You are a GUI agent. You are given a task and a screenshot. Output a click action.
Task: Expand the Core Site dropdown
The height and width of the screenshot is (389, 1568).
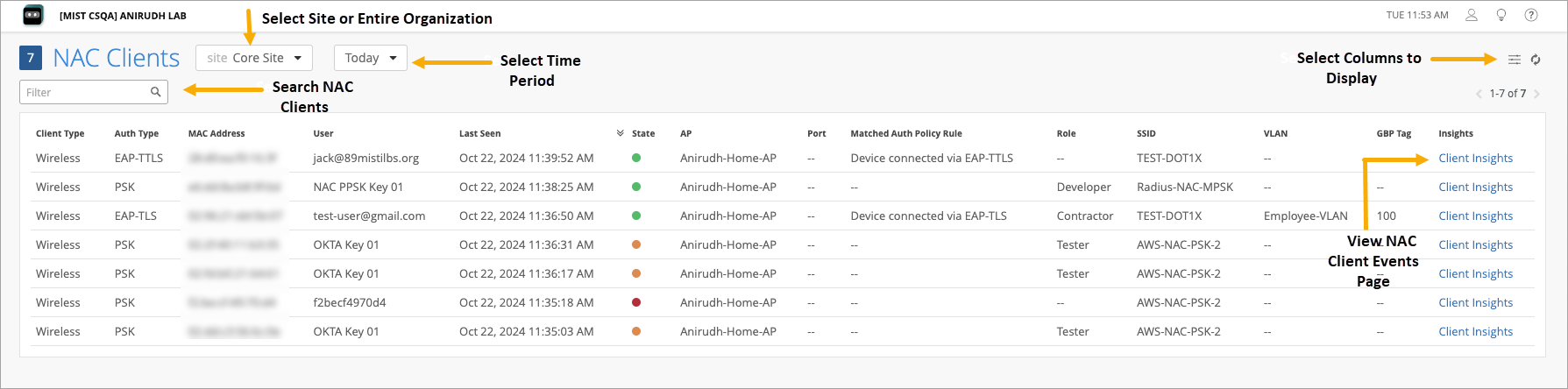coord(253,58)
